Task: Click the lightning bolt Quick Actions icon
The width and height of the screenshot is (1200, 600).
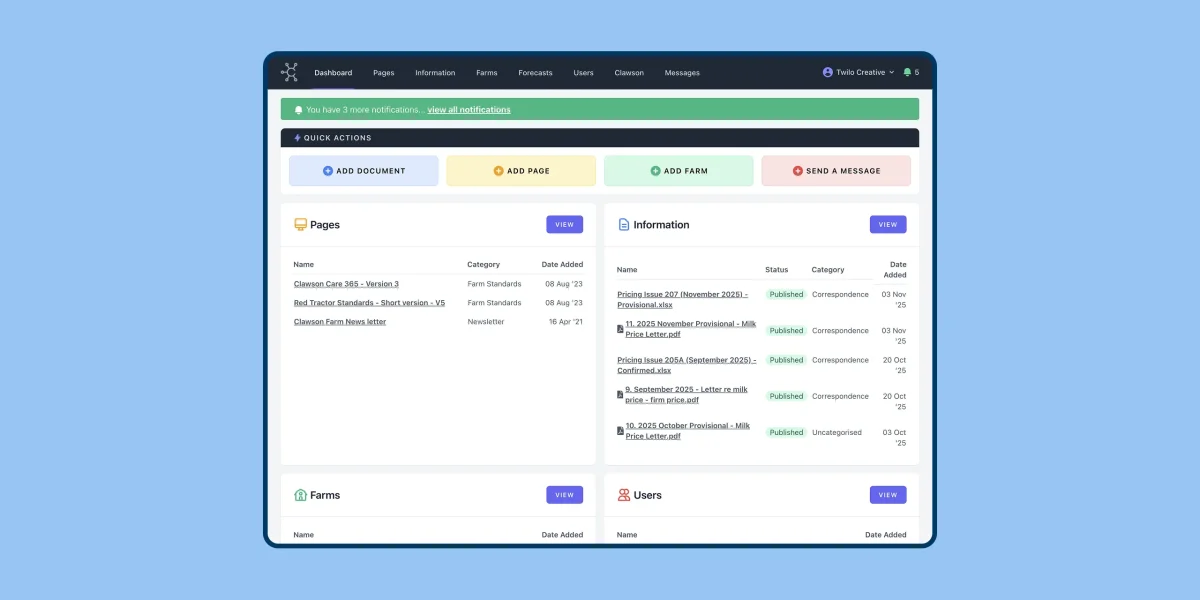Action: [x=297, y=138]
